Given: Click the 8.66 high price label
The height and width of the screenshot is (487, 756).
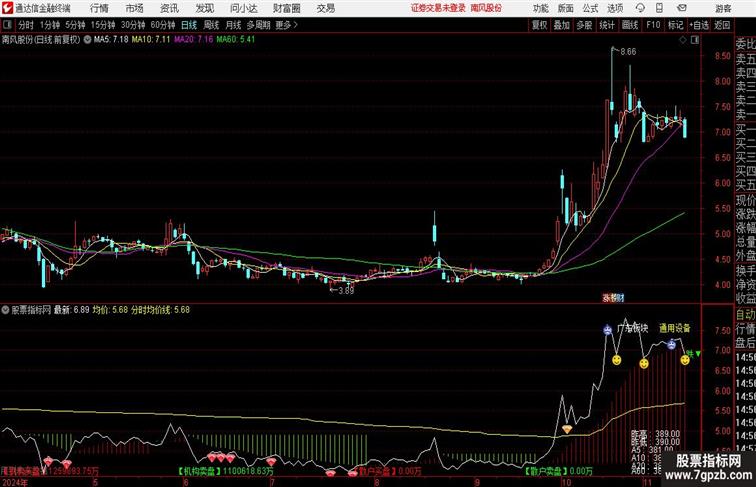Looking at the screenshot, I should point(628,52).
